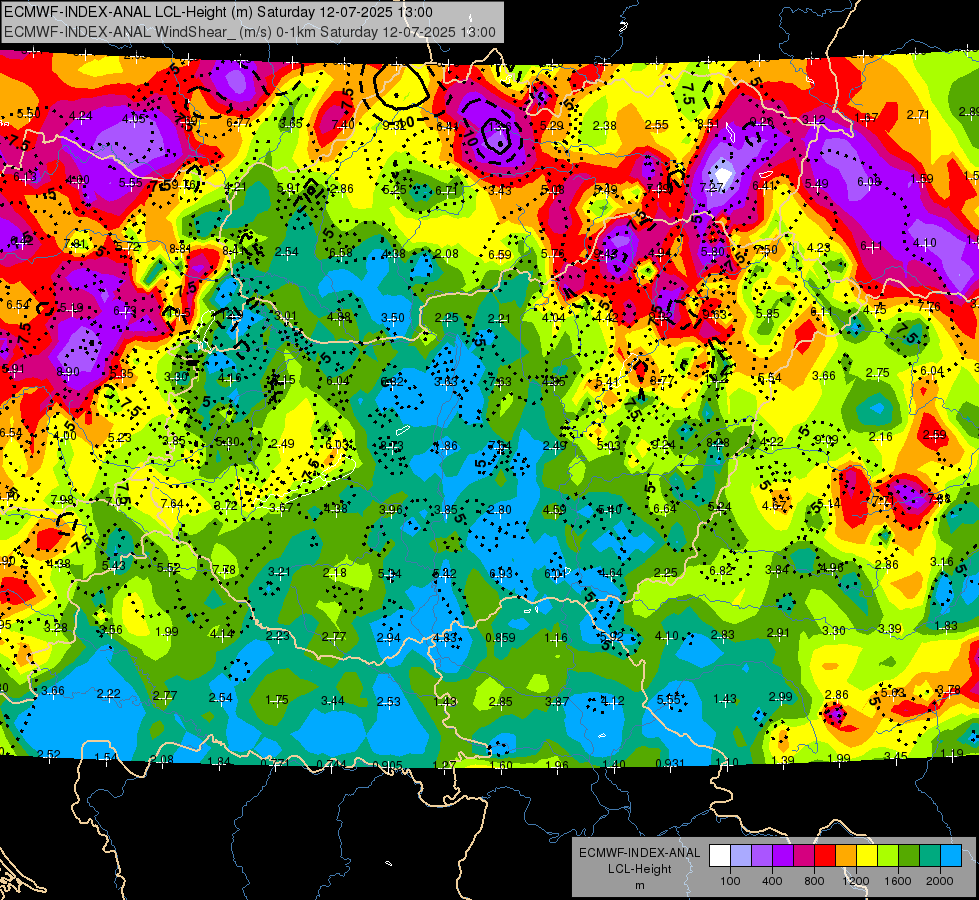
Task: Click the 2.22 wind shear value
Action: 109,694
